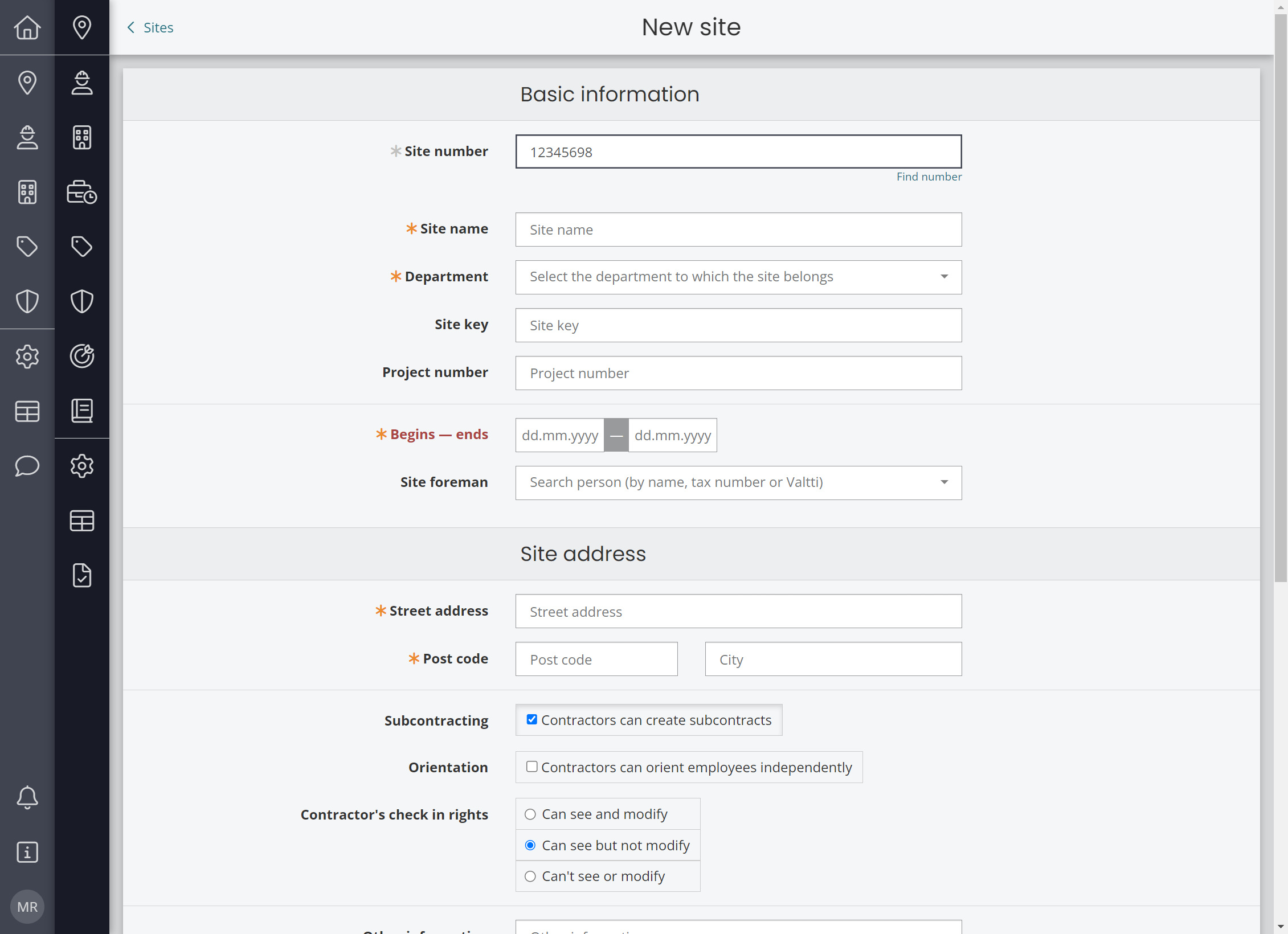This screenshot has width=1288, height=934.
Task: Open the briefcase with clock icon
Action: [x=82, y=192]
